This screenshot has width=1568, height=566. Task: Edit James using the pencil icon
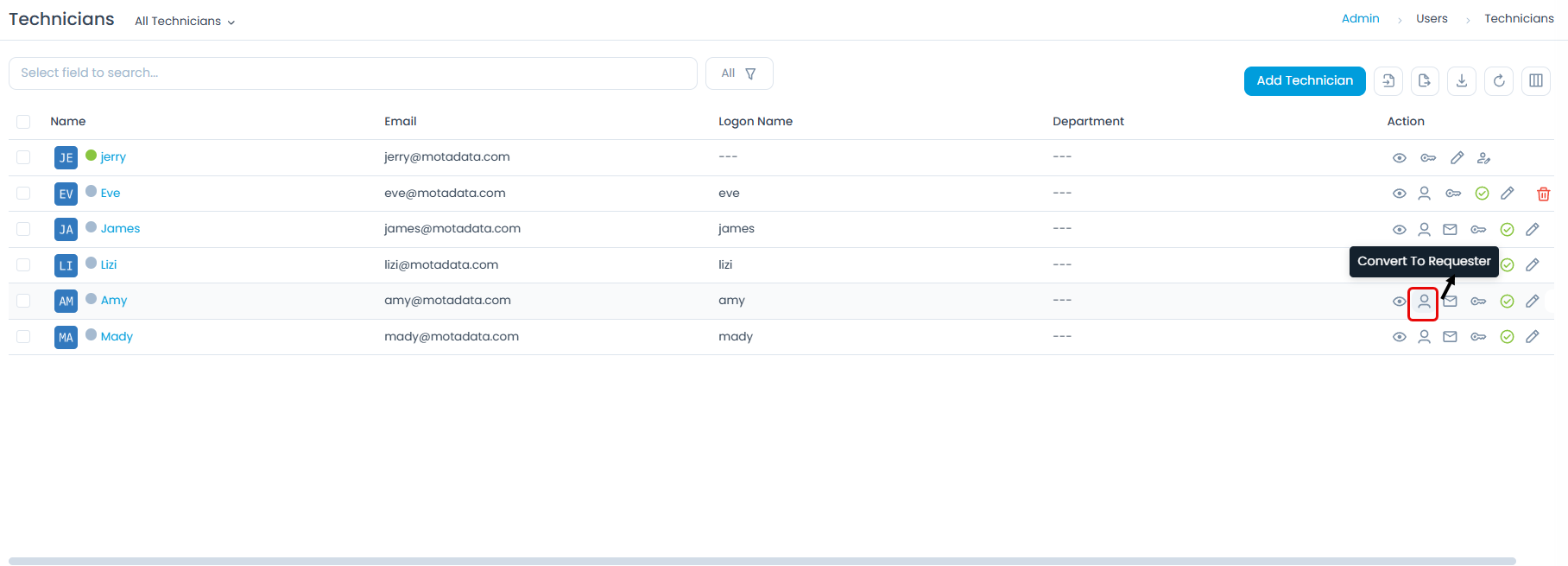(x=1533, y=230)
